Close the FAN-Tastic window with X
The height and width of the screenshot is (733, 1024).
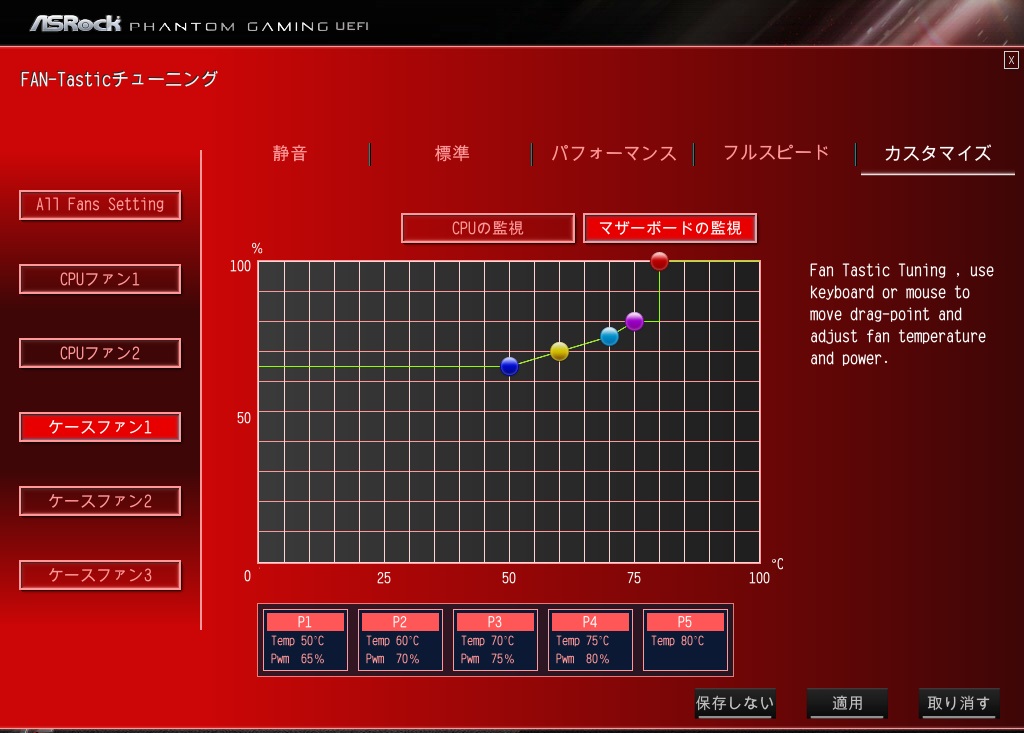click(x=1011, y=60)
